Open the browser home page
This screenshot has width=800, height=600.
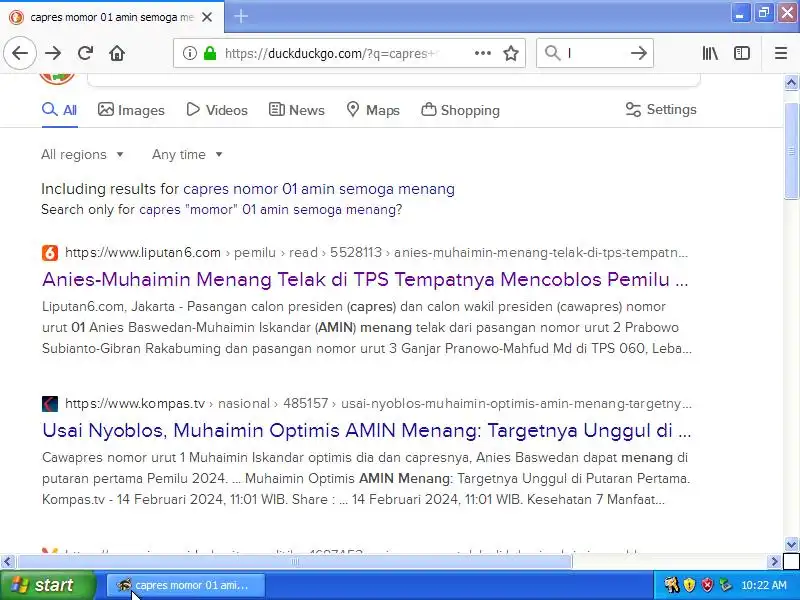click(117, 53)
